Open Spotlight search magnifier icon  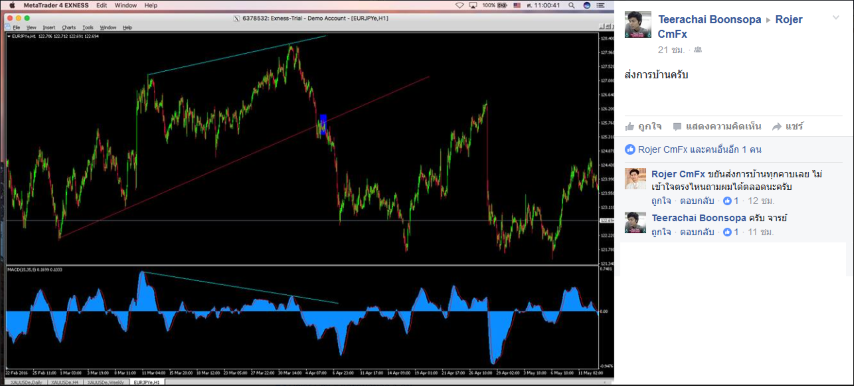(571, 5)
